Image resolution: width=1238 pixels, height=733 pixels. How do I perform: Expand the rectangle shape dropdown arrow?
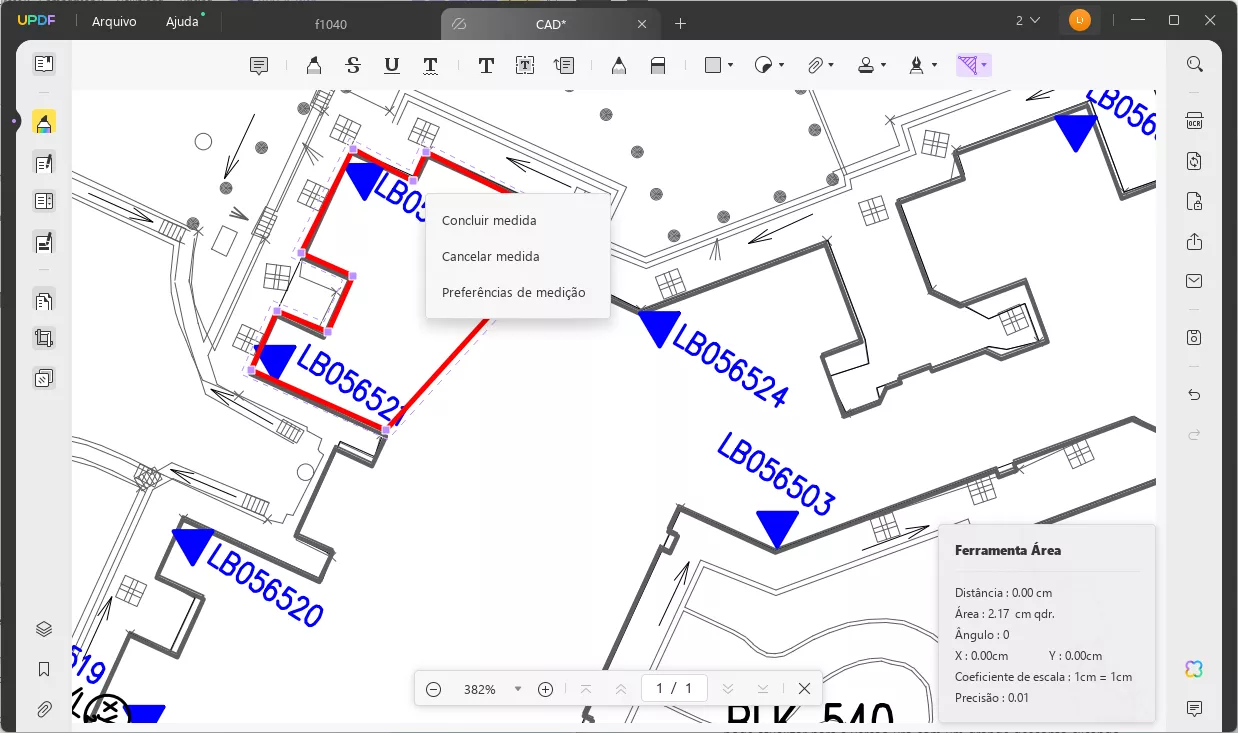731,66
